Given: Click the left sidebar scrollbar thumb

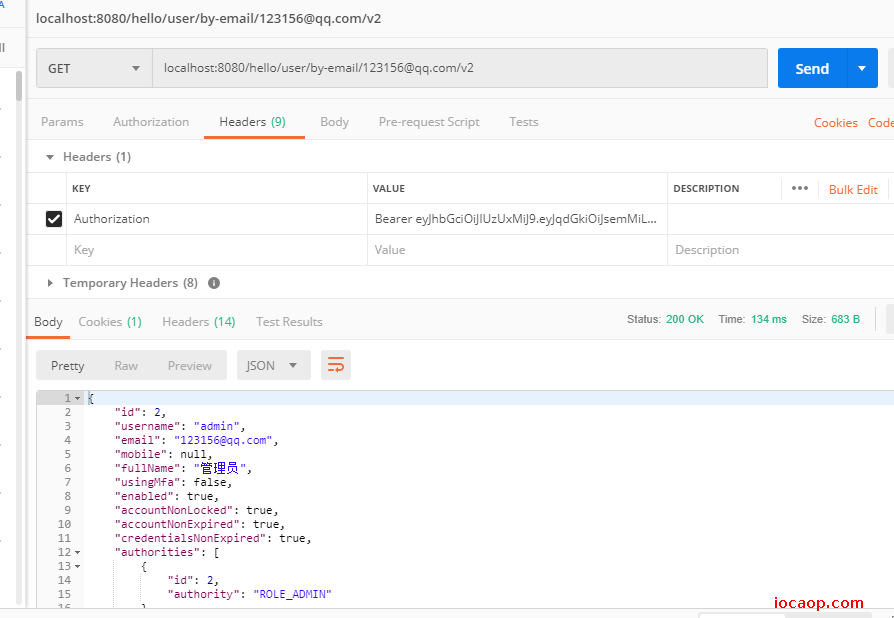Looking at the screenshot, I should 19,86.
